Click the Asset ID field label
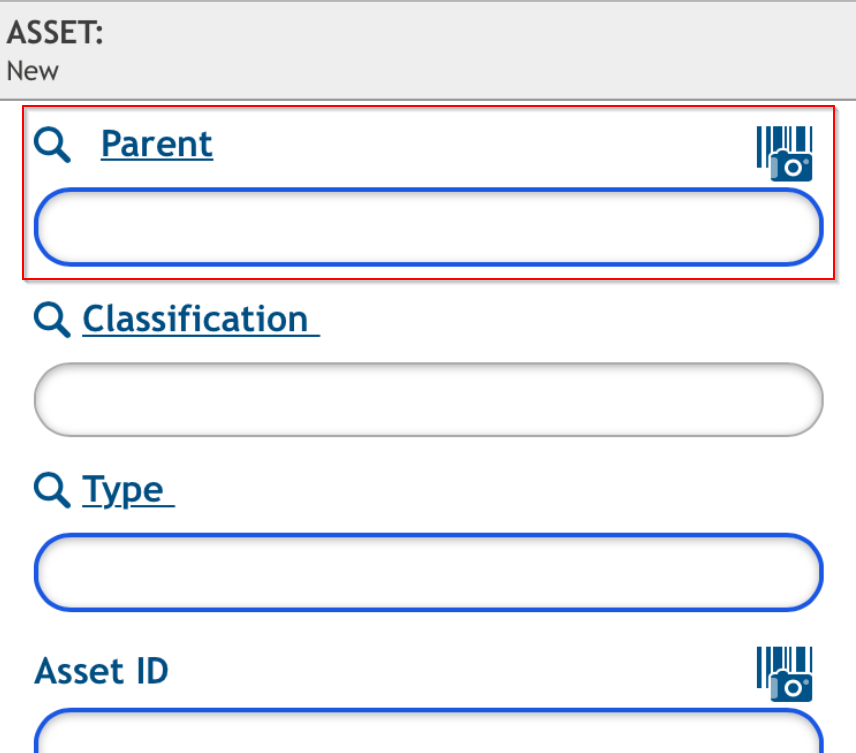The image size is (856, 753). pyautogui.click(x=101, y=671)
